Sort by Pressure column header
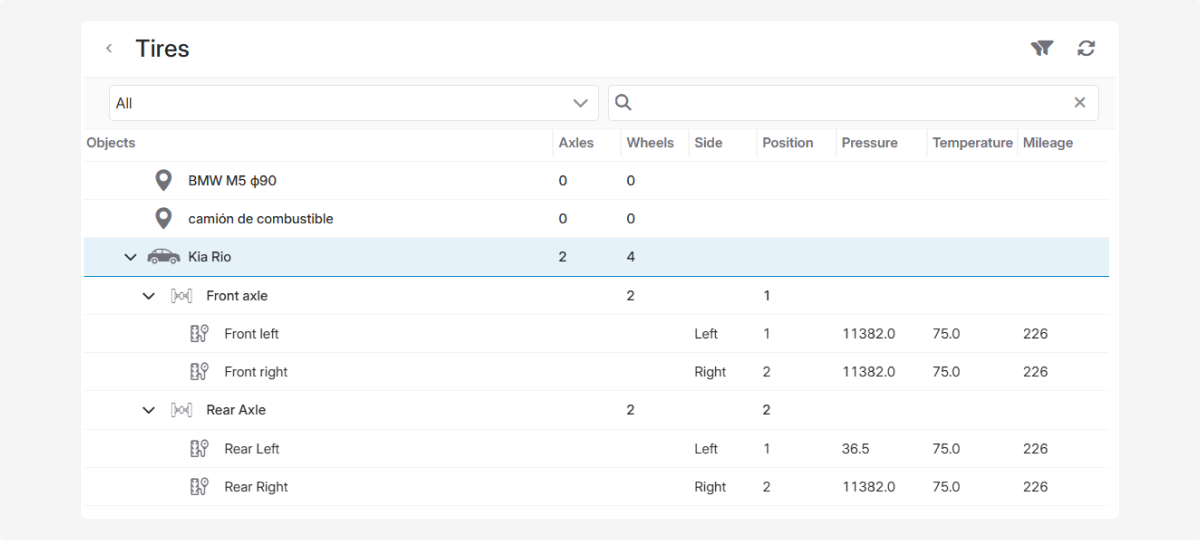Viewport: 1200px width, 540px height. coord(869,143)
